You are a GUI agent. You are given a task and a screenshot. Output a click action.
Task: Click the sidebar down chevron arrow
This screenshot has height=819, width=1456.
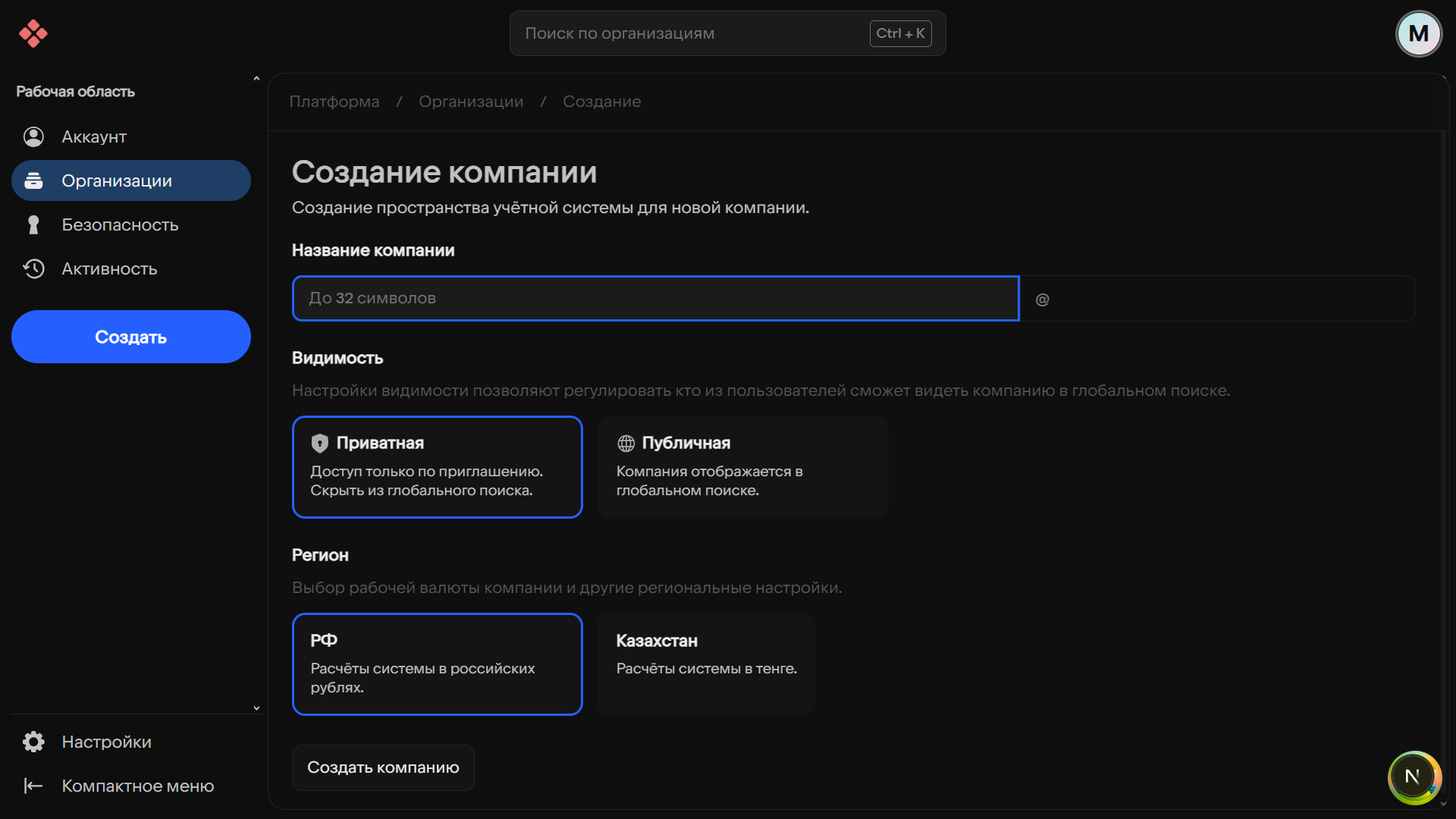tap(256, 708)
